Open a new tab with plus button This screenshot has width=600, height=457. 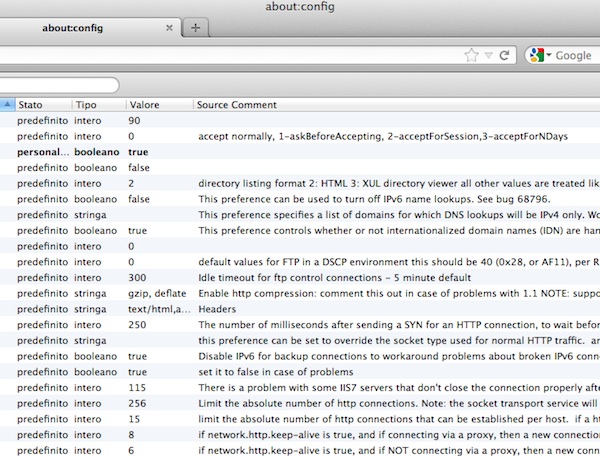[x=196, y=28]
